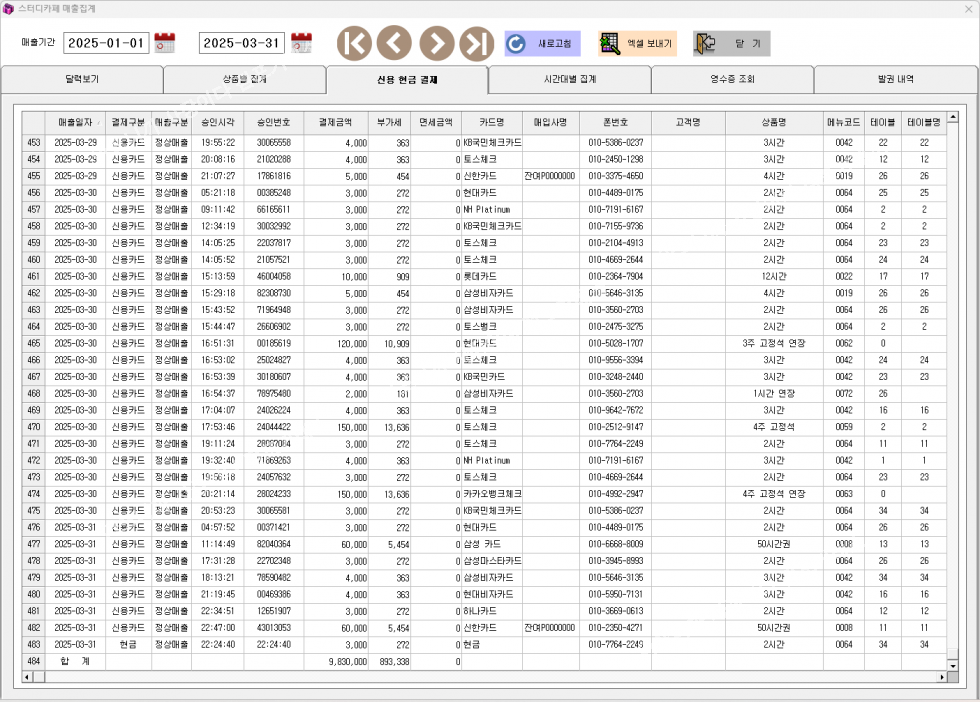Click the horizontal scrollbar left arrow
This screenshot has height=702, width=980.
(27, 677)
